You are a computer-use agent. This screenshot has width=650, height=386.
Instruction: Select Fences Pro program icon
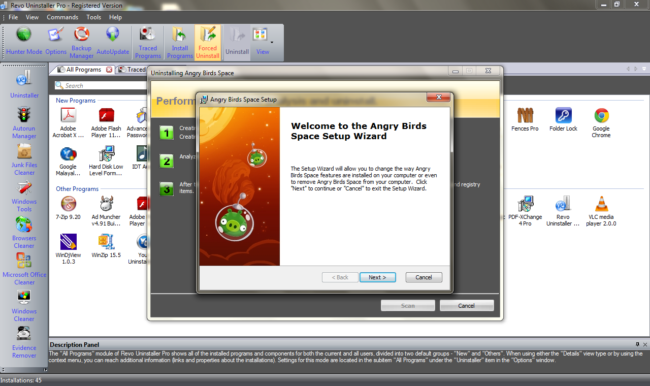click(525, 119)
